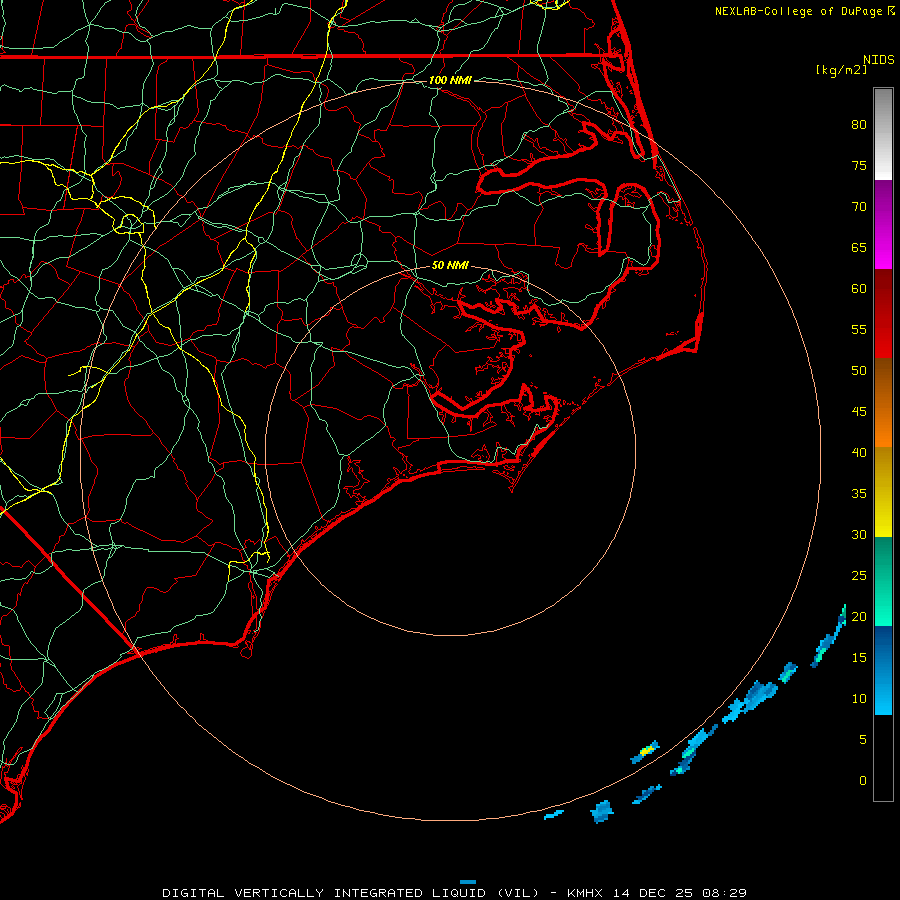
Task: Click the "[kg/m2]" units label
Action: point(841,70)
